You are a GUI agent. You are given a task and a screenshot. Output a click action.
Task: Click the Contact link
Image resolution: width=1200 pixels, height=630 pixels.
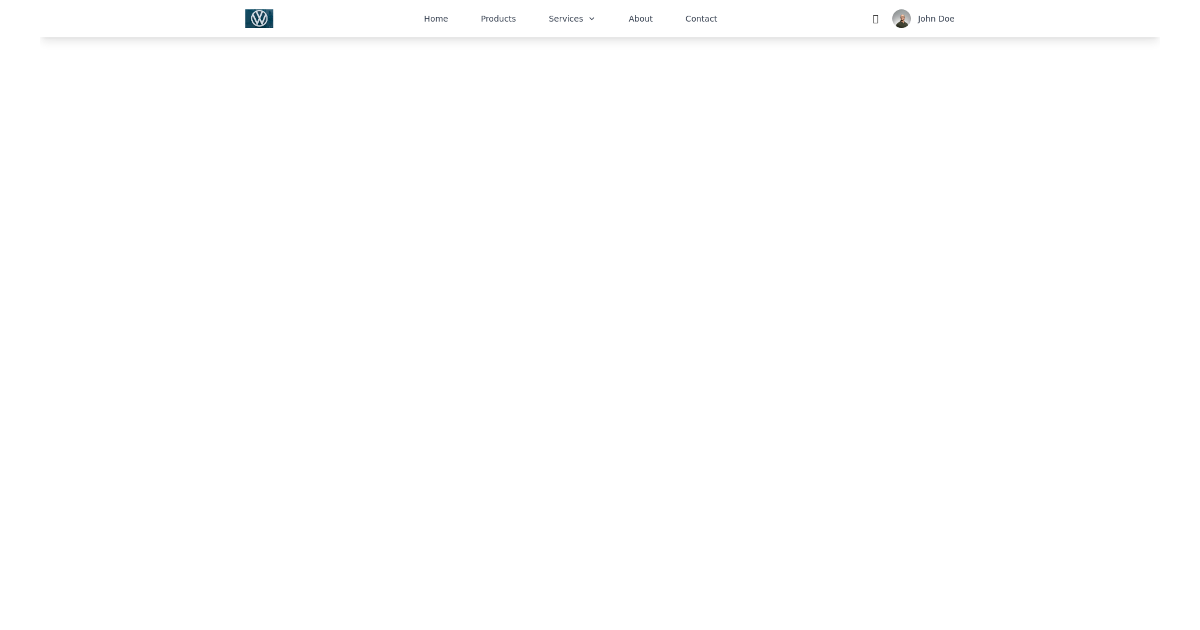701,18
